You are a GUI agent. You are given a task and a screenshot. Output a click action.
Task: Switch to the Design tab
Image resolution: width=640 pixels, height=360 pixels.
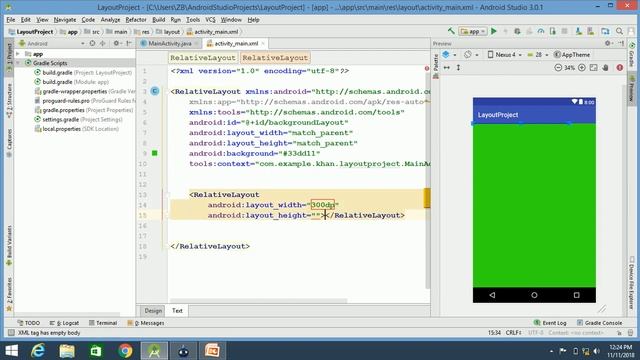153,311
